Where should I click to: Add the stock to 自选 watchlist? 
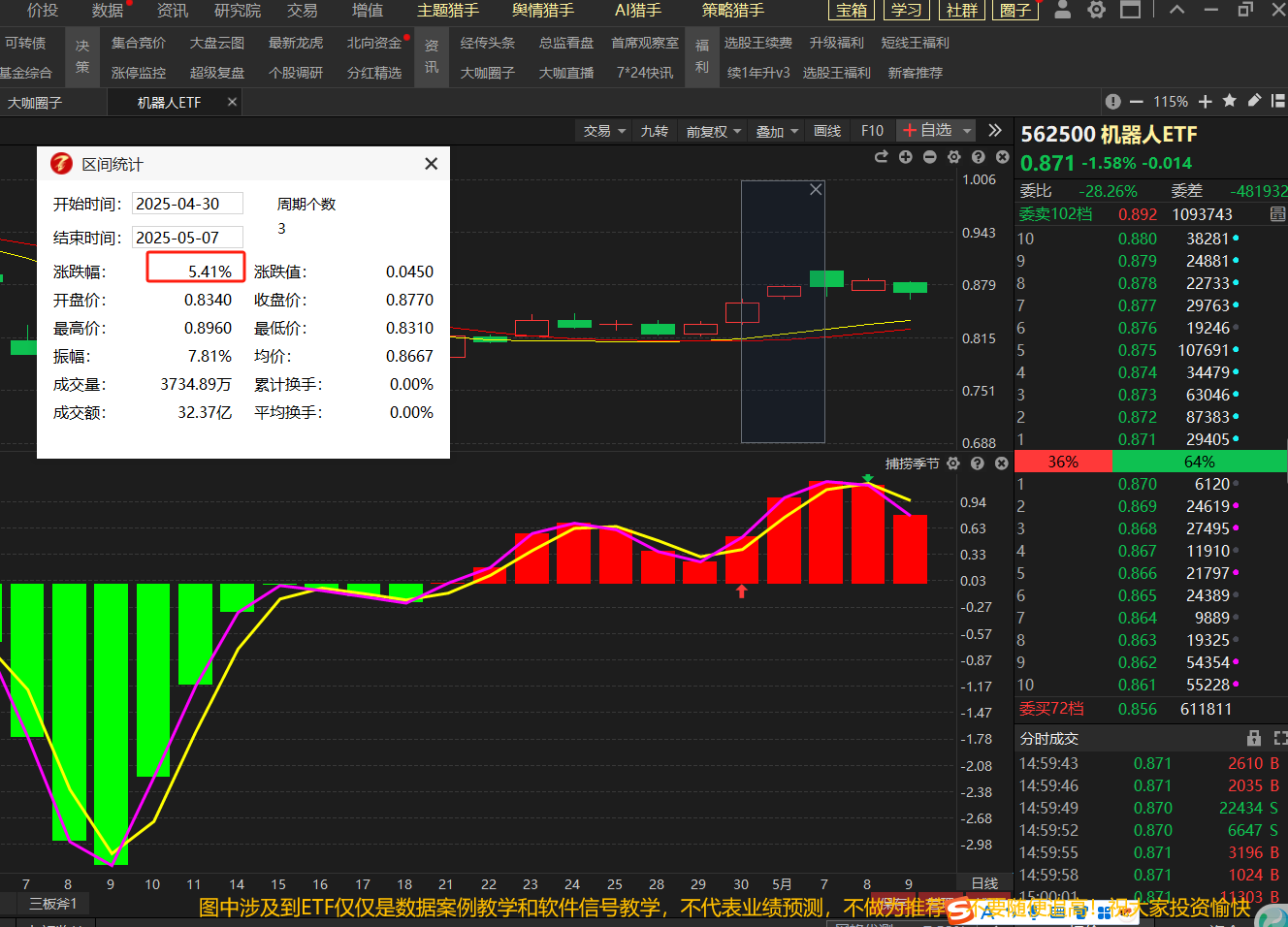pyautogui.click(x=927, y=130)
